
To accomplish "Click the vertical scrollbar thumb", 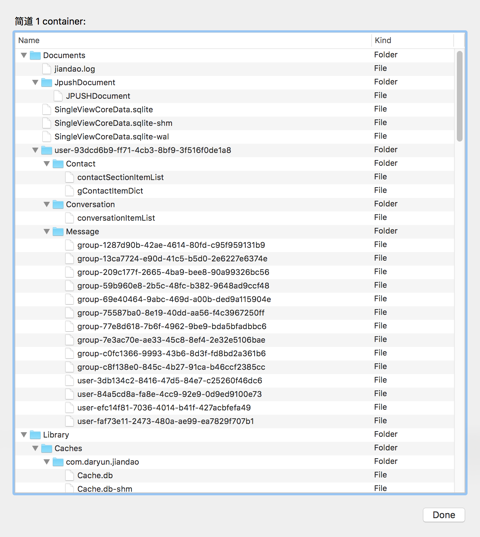I will point(459,96).
